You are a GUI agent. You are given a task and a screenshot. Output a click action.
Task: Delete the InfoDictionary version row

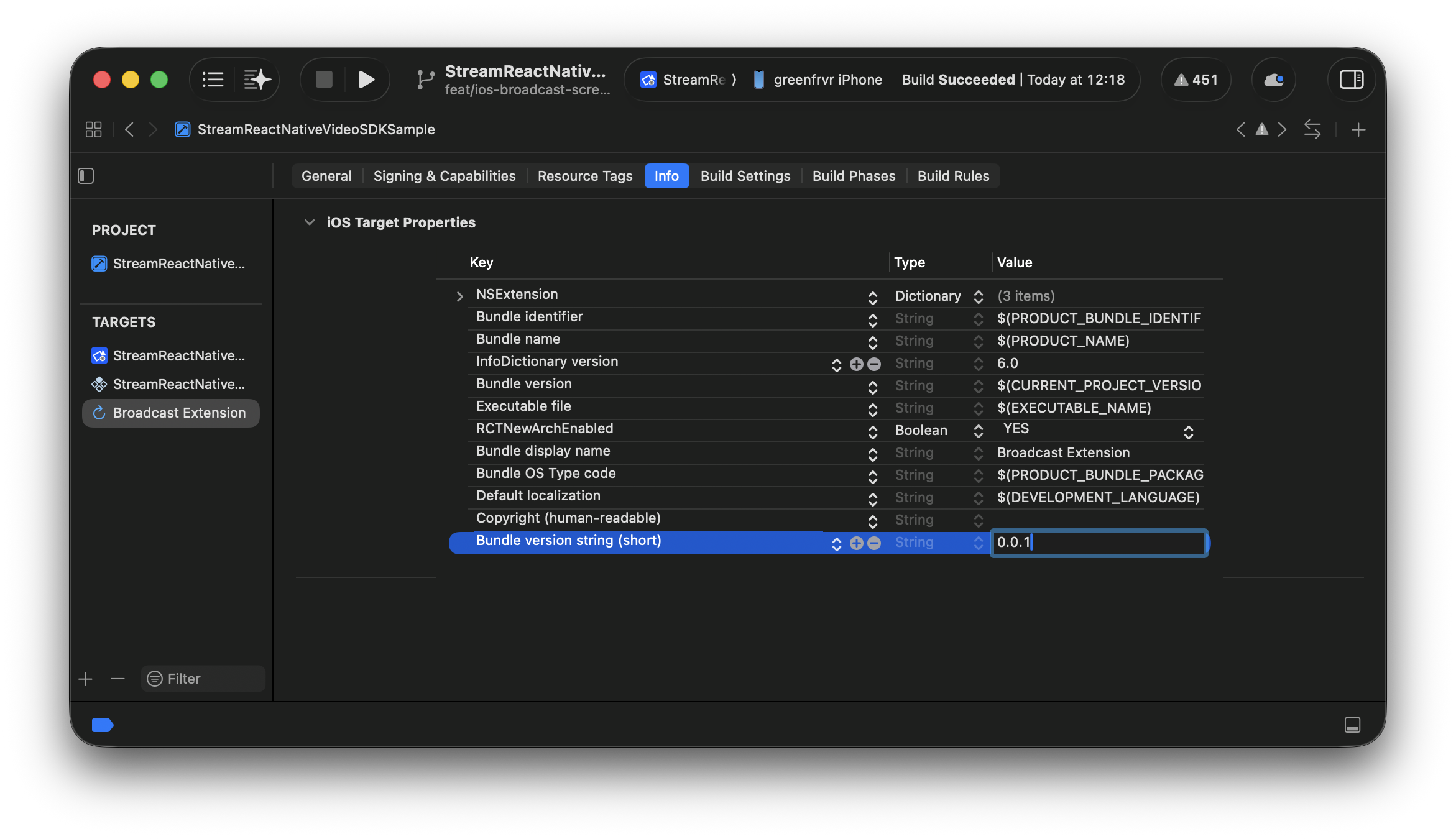874,364
